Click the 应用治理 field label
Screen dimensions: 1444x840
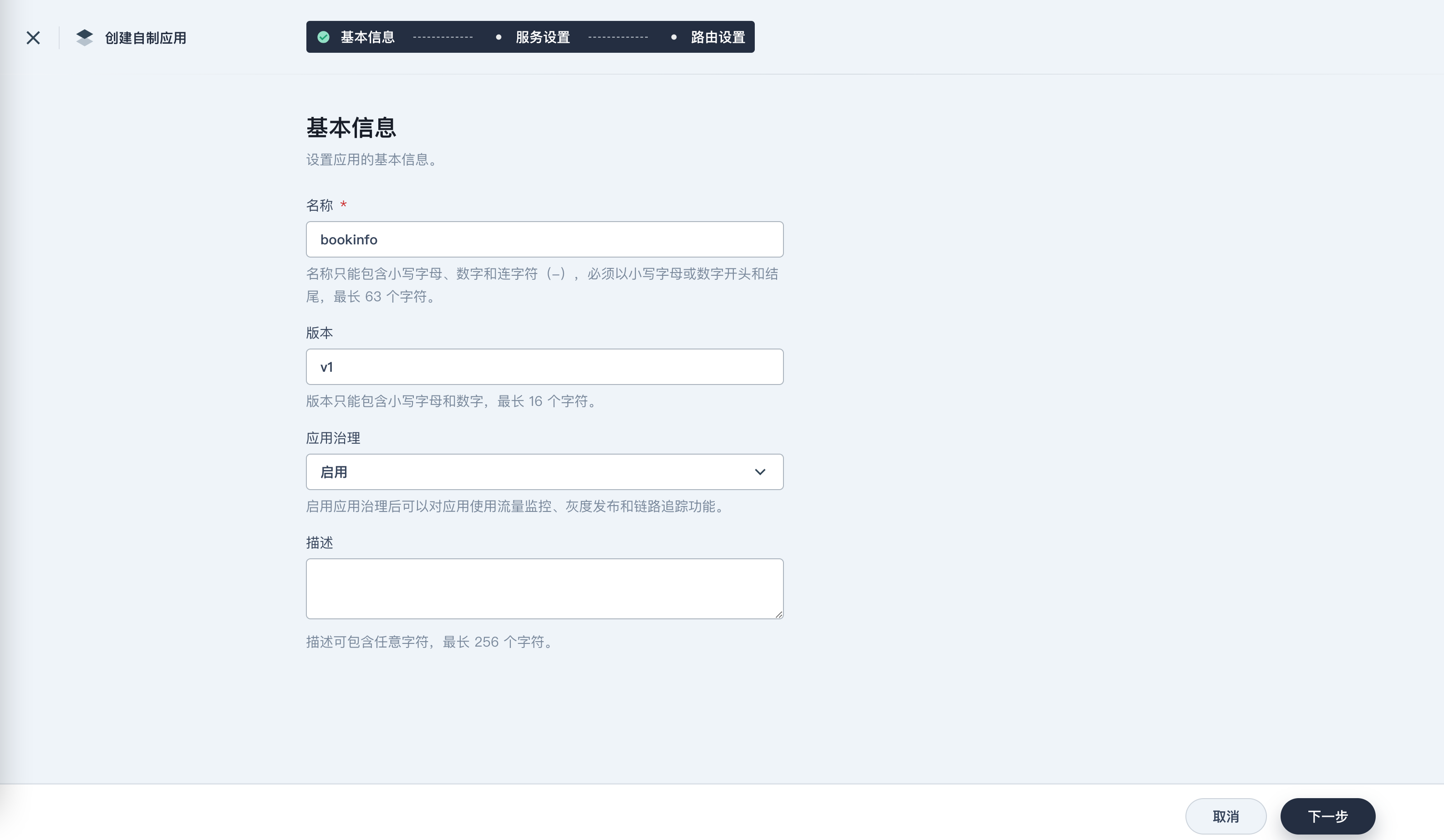click(x=333, y=438)
